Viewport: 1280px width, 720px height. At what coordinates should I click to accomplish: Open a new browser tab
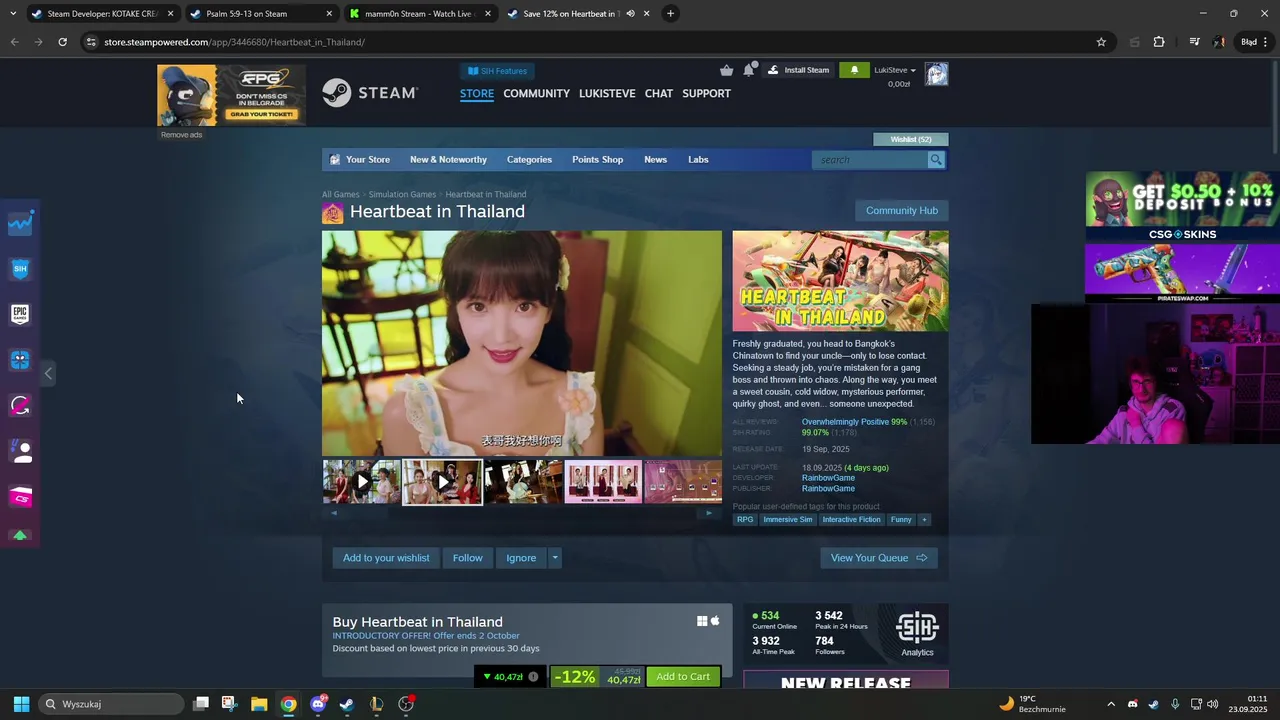[x=670, y=14]
